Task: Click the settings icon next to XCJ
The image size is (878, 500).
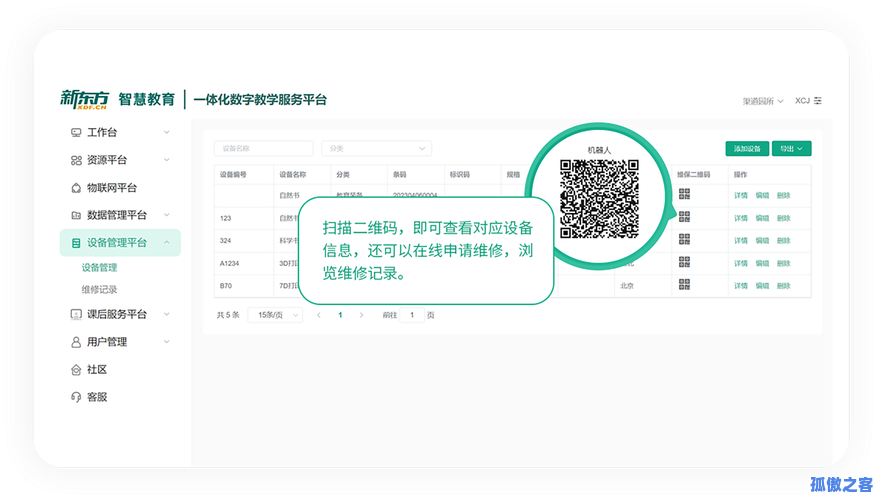Action: [818, 101]
